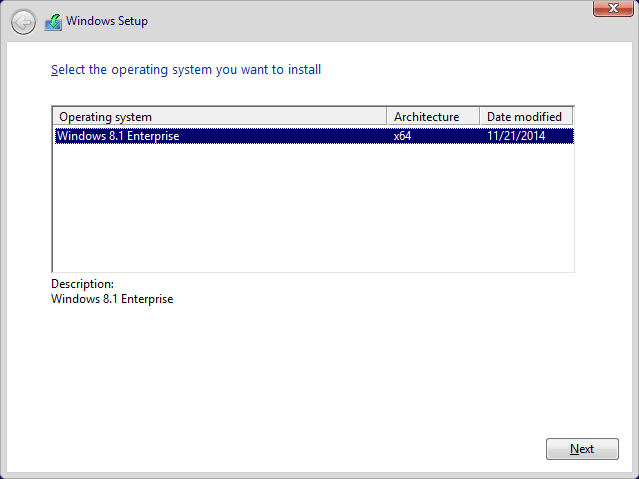Click the Windows Setup title text
Viewport: 639px width, 479px height.
click(107, 21)
